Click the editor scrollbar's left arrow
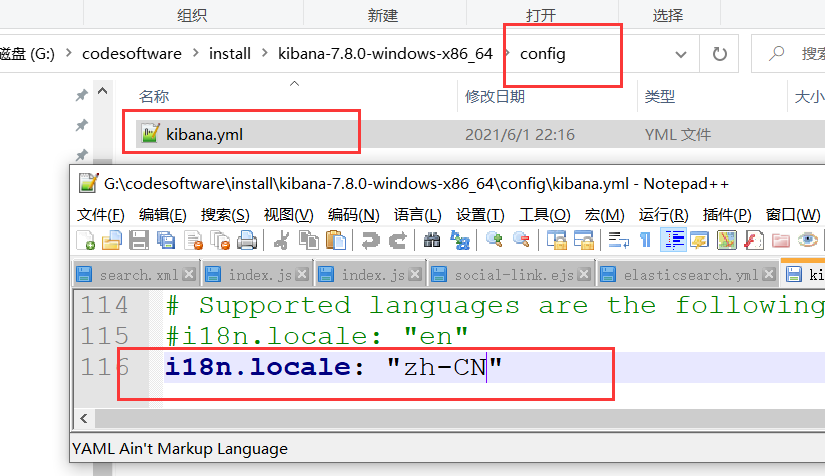Screen dimensions: 825x476 [84, 419]
